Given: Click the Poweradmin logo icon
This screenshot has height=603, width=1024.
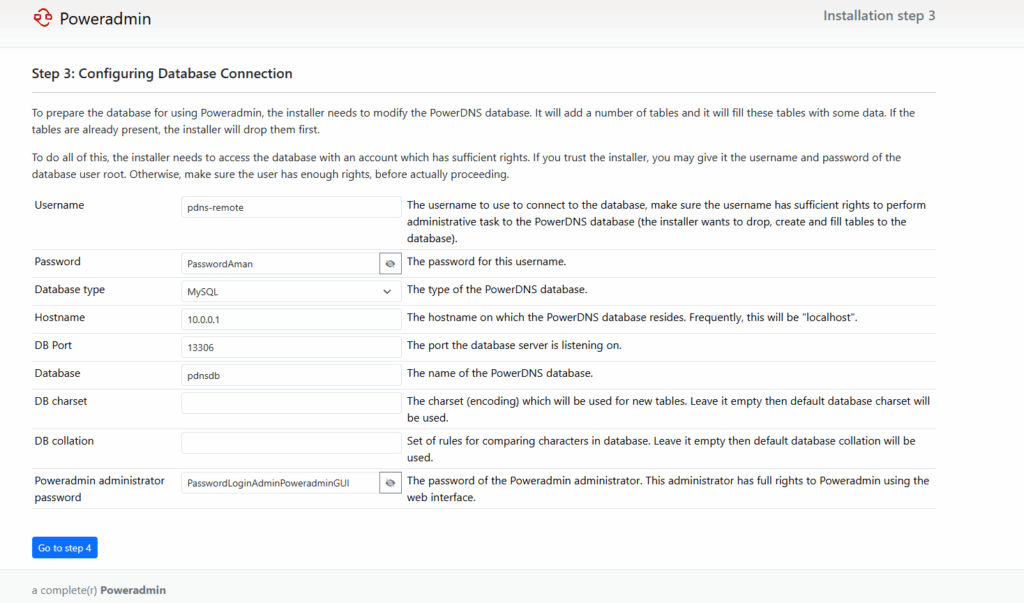Looking at the screenshot, I should point(43,18).
